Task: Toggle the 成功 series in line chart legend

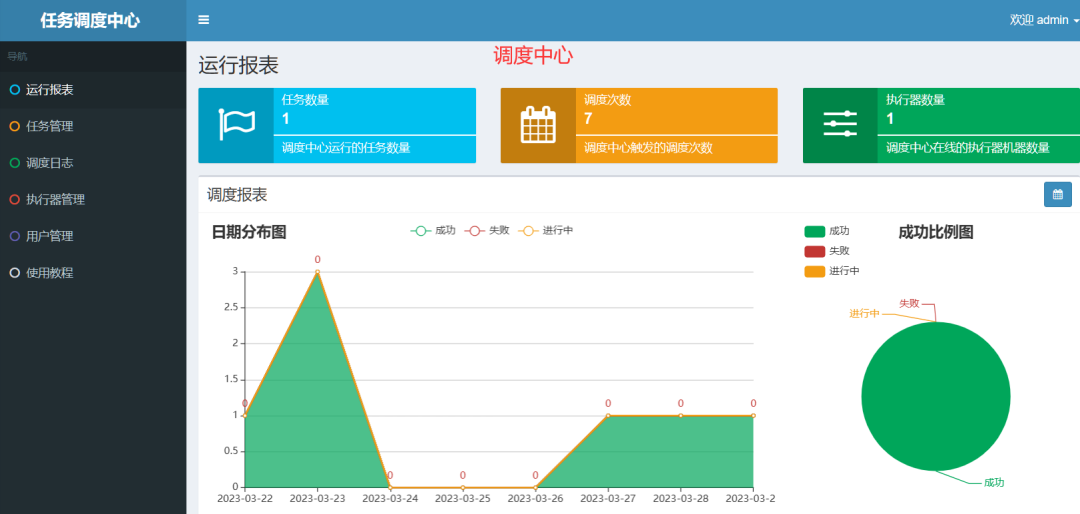Action: coord(433,231)
